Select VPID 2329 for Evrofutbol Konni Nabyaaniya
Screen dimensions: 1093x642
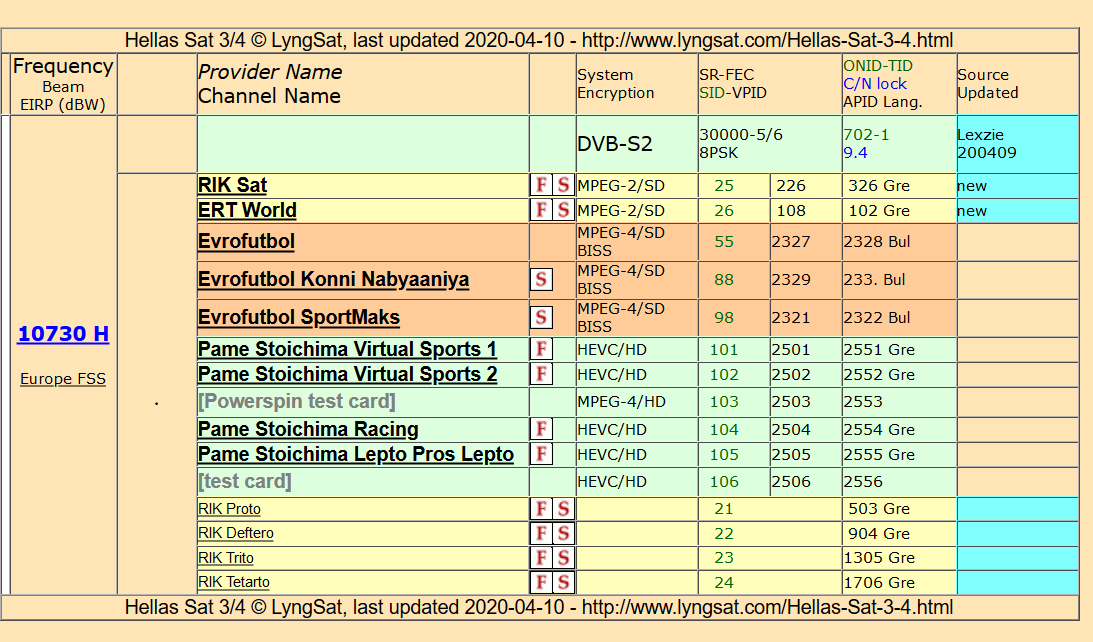click(791, 280)
